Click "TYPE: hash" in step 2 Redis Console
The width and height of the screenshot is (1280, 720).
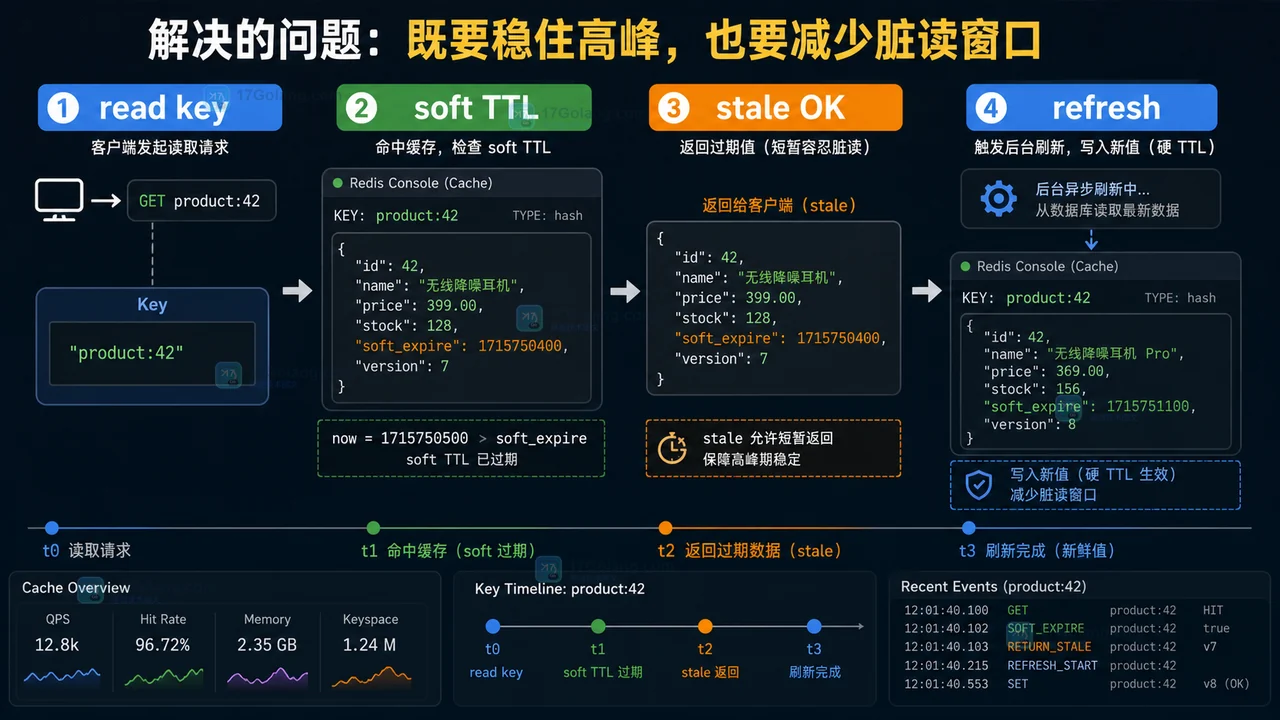pyautogui.click(x=547, y=215)
